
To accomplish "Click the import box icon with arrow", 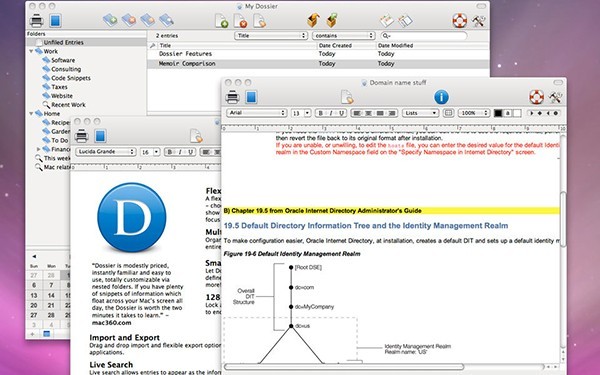I will [x=313, y=20].
